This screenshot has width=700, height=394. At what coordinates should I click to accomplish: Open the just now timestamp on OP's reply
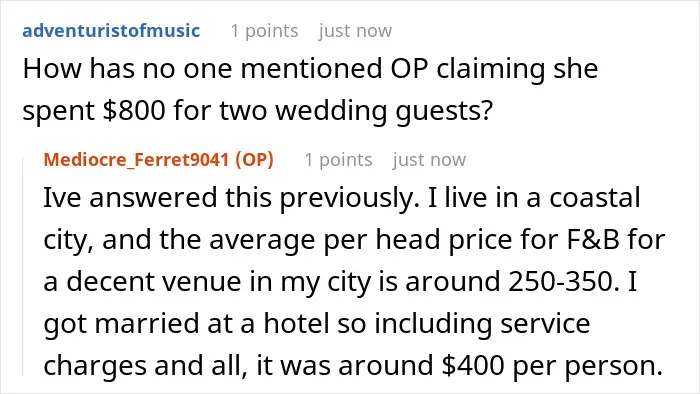(429, 160)
